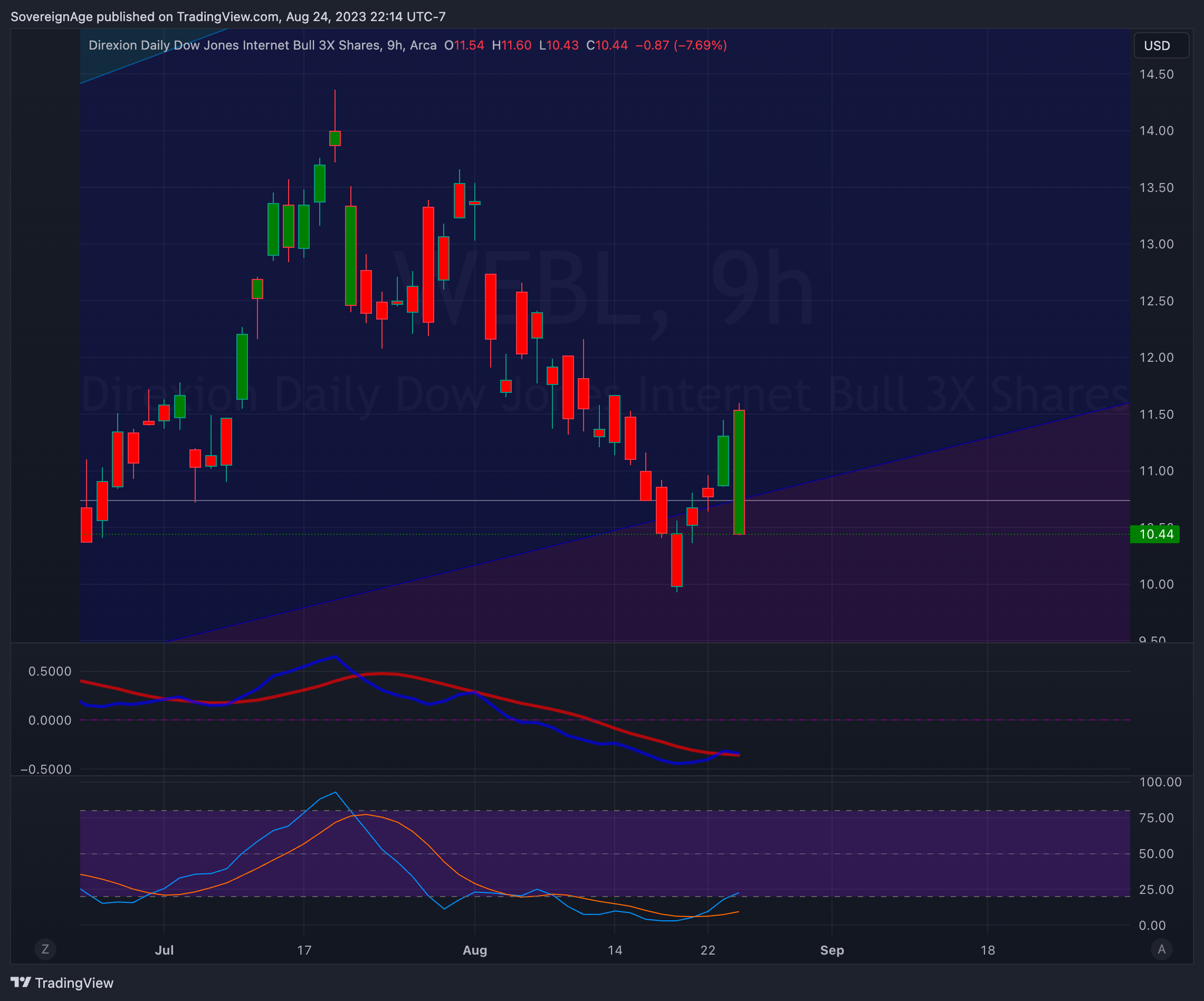The height and width of the screenshot is (1001, 1204).
Task: Click the 100.00 stochastic scale label
Action: coord(1160,782)
